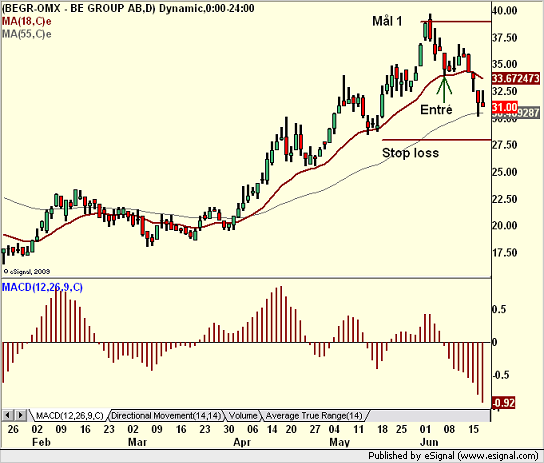This screenshot has height=463, width=544.
Task: Click the Mål 1 text annotation
Action: [387, 22]
